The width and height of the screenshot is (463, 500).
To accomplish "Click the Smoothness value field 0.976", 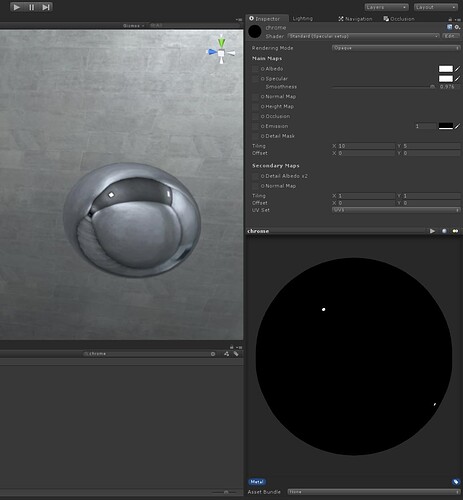I will point(449,87).
